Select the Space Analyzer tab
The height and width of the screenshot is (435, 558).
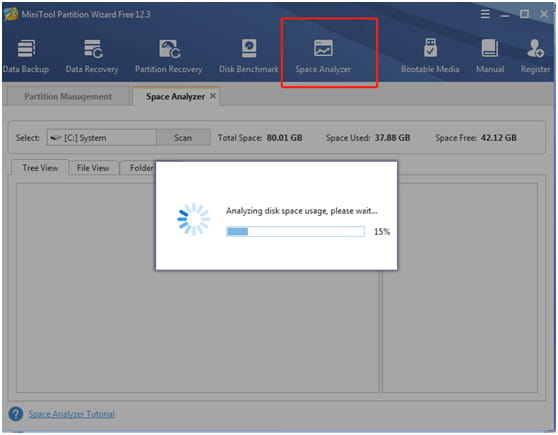coord(175,96)
